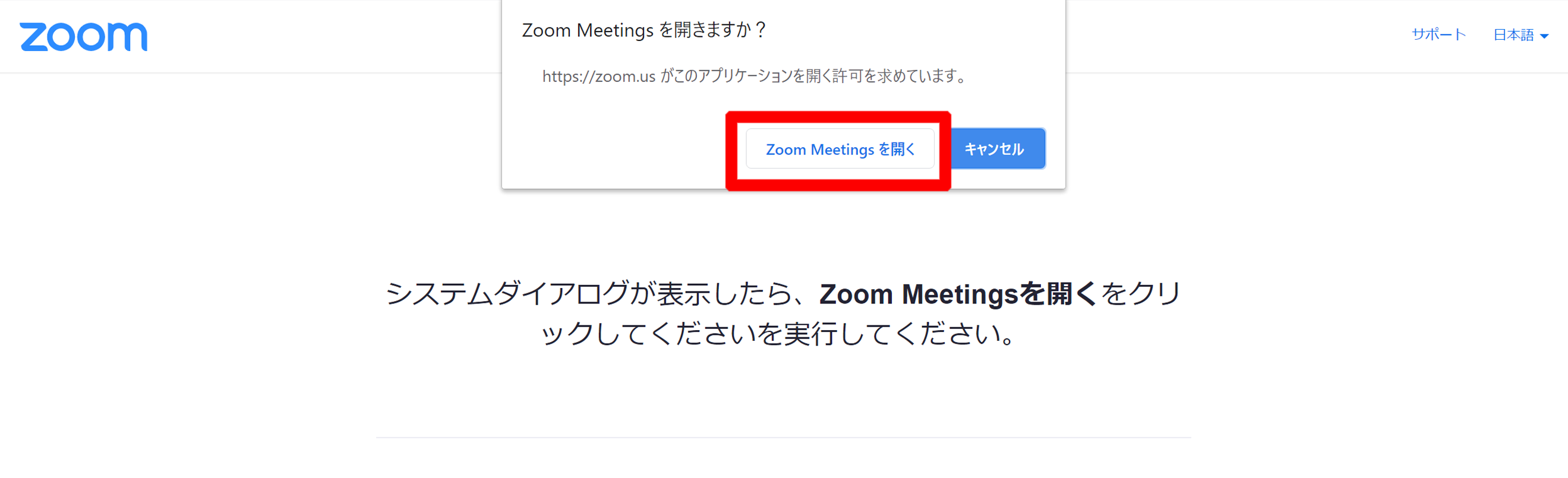This screenshot has height=478, width=1568.
Task: Click the blank page area below divider
Action: point(783,459)
